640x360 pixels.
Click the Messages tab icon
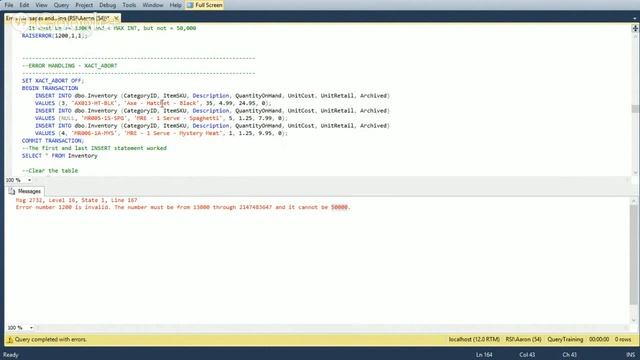[11, 191]
